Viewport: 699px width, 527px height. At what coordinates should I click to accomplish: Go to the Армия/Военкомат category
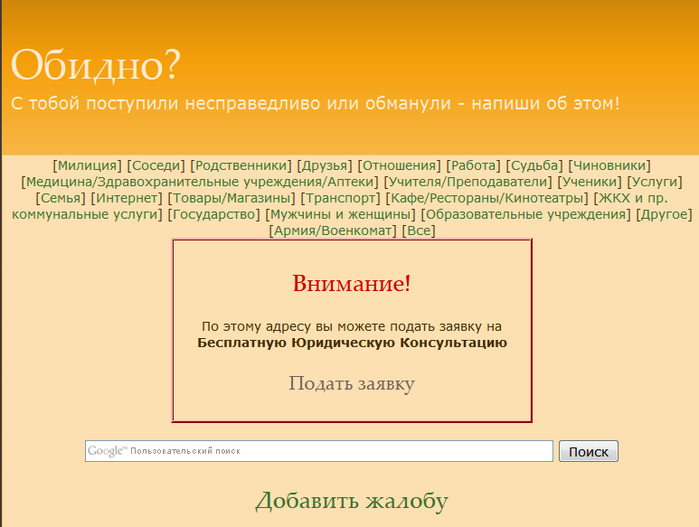(x=333, y=231)
